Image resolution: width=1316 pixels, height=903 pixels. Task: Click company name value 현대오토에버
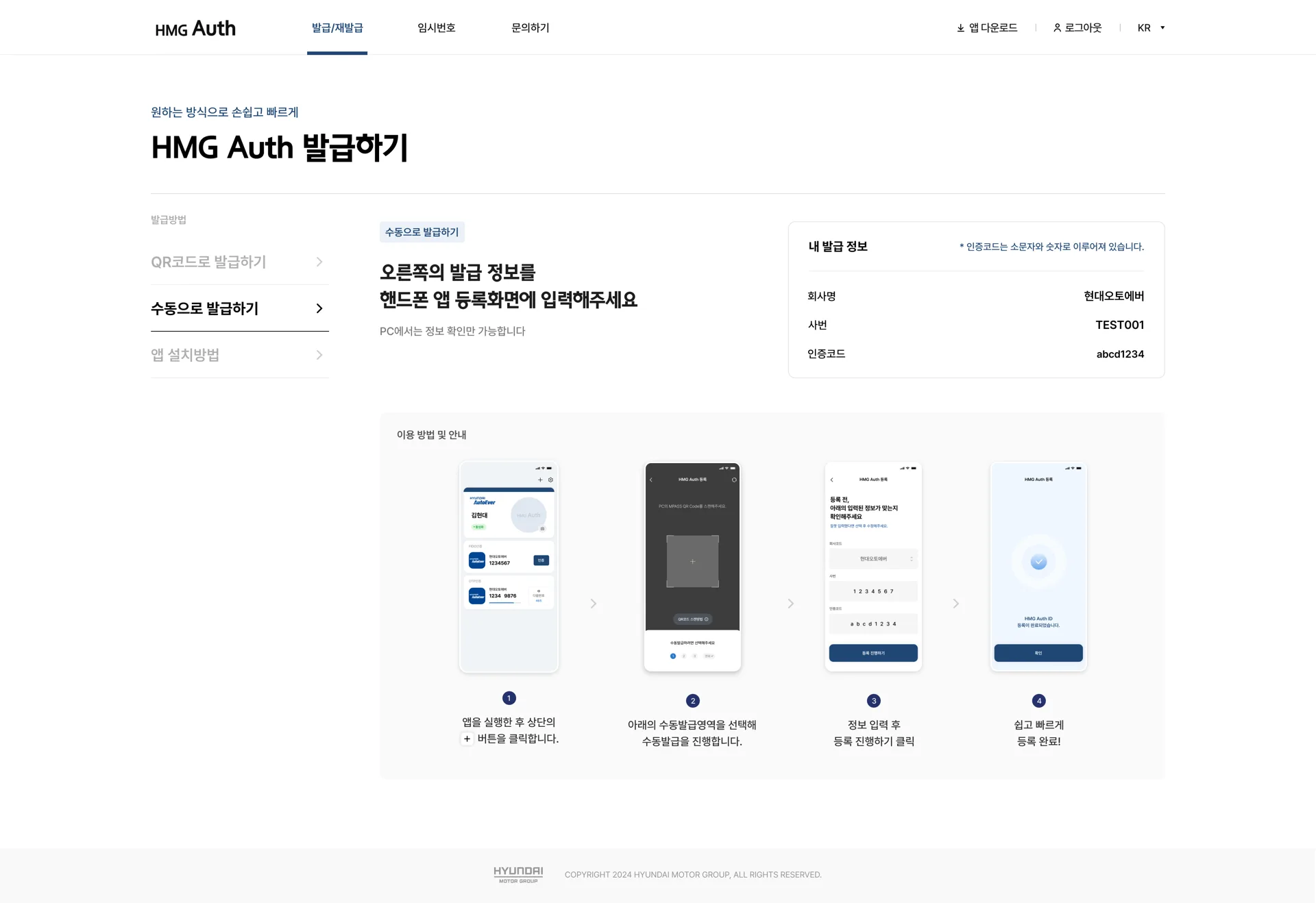tap(1114, 296)
